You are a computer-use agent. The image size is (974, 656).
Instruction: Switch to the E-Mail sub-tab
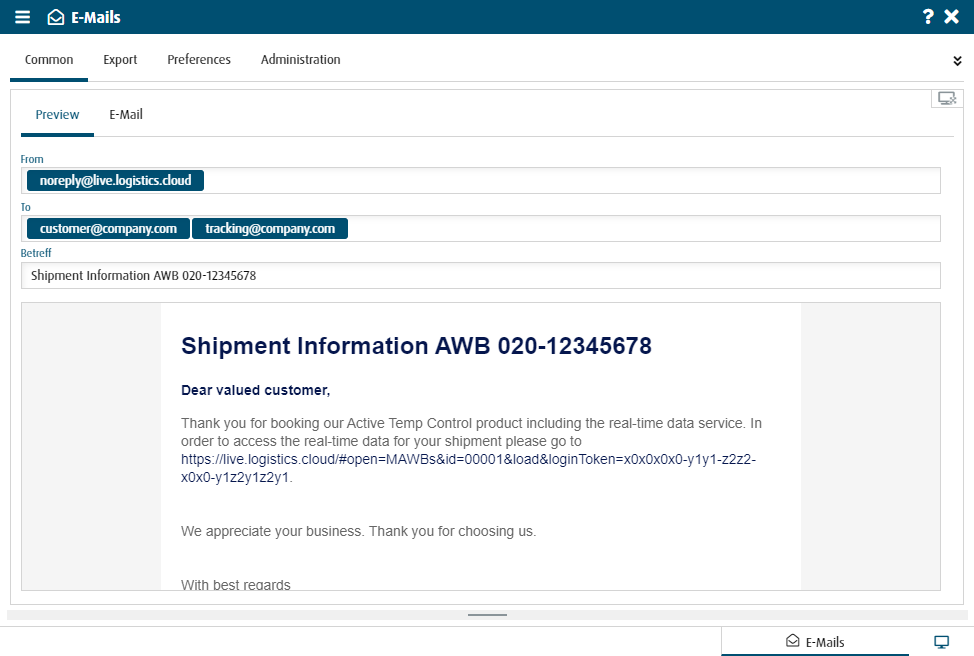point(126,114)
